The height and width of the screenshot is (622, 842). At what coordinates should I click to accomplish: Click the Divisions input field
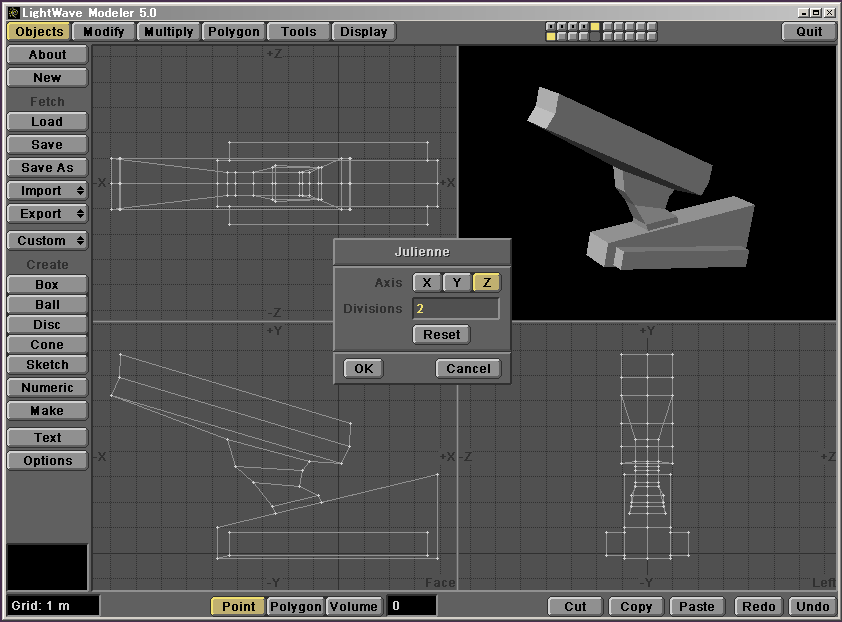455,309
